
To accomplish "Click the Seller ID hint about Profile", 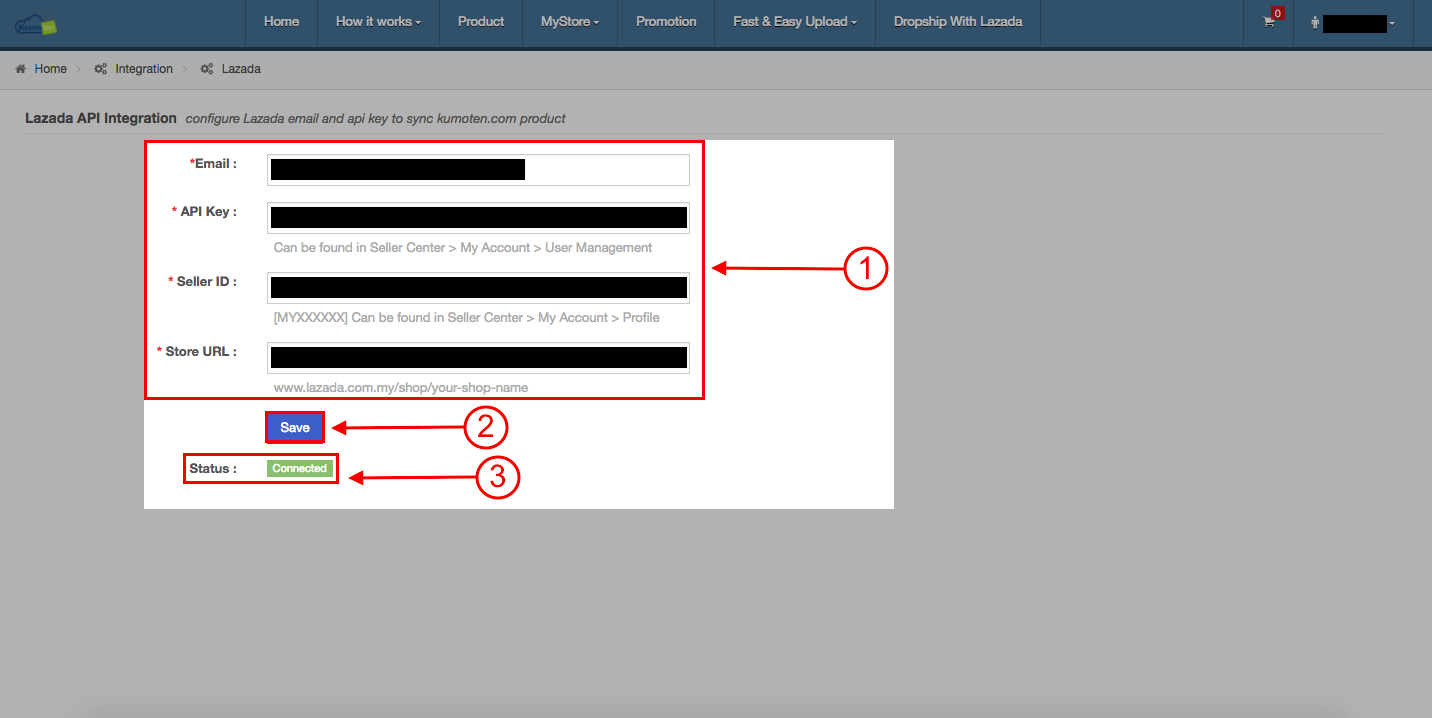I will pyautogui.click(x=467, y=317).
